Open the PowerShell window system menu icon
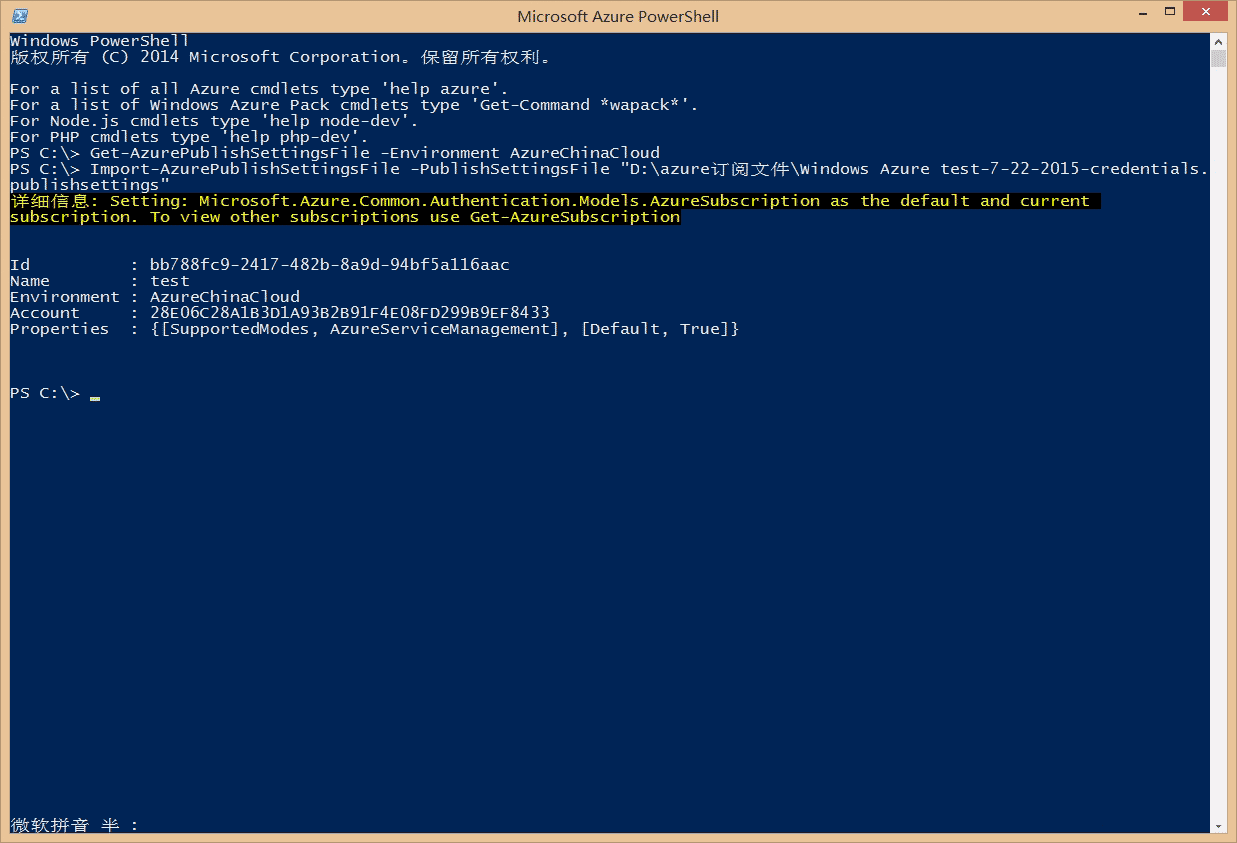The width and height of the screenshot is (1237, 843). pos(19,16)
